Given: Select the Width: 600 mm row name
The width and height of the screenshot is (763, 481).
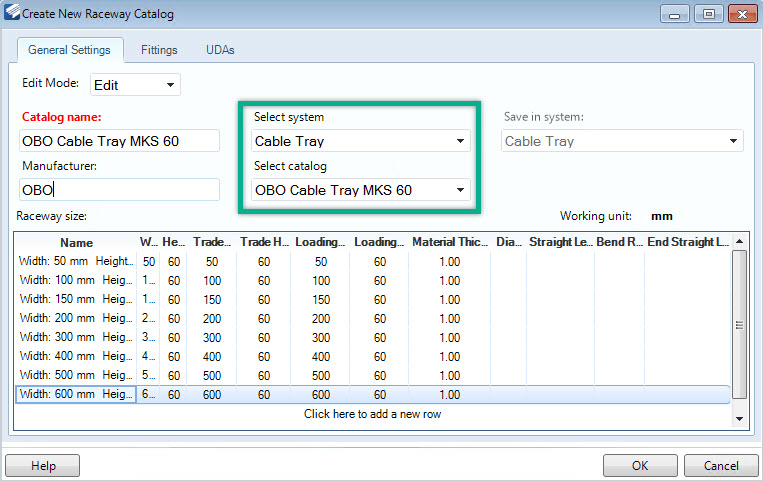Looking at the screenshot, I should tap(76, 394).
